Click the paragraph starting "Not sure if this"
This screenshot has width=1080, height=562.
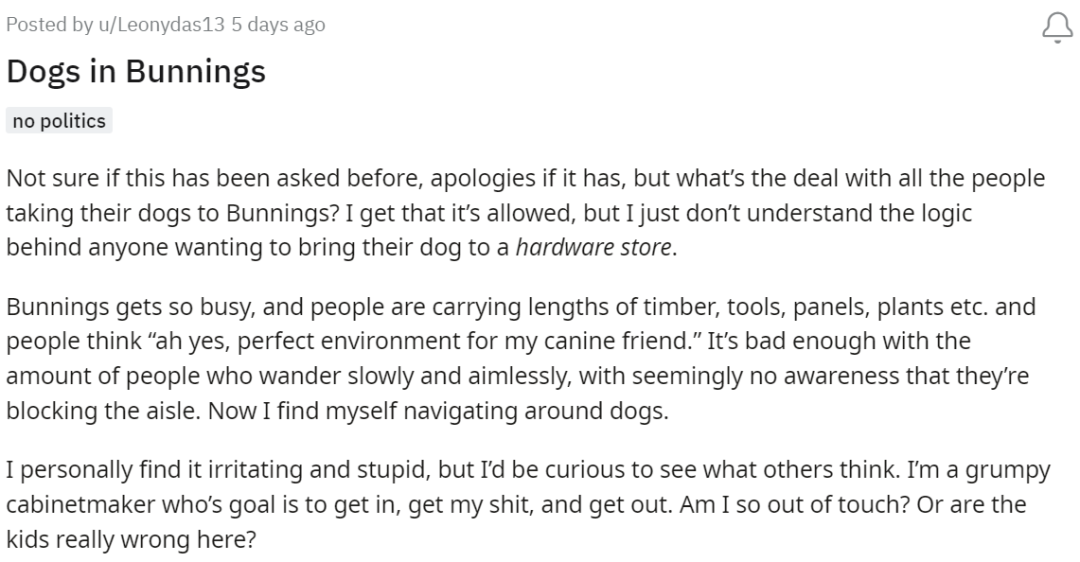tap(500, 213)
